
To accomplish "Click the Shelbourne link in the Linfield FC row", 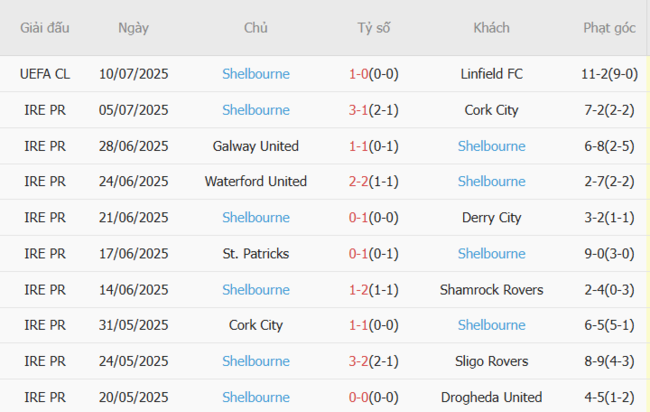I will coord(255,74).
